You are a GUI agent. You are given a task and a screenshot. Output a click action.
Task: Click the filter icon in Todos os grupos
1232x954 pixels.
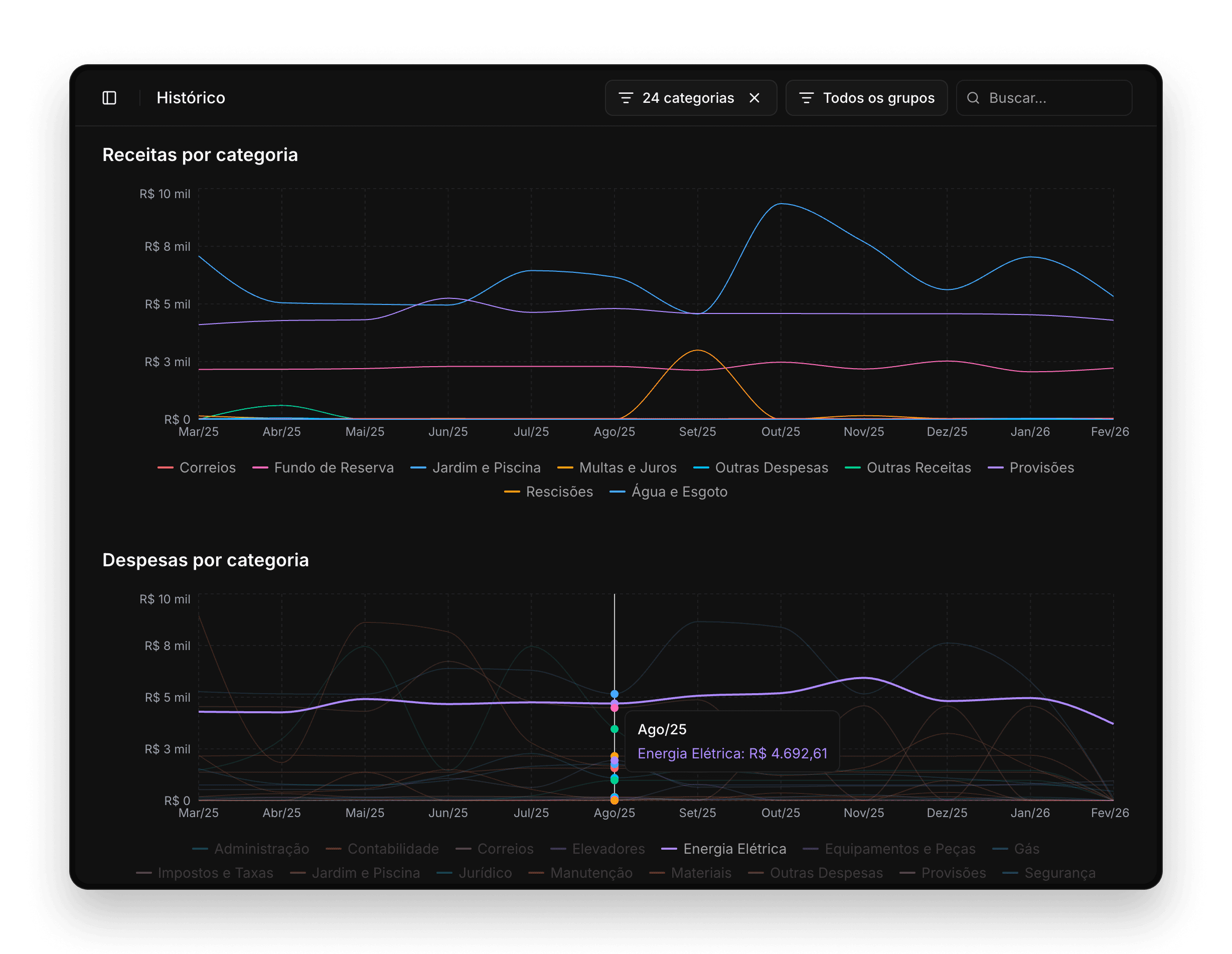tap(806, 98)
